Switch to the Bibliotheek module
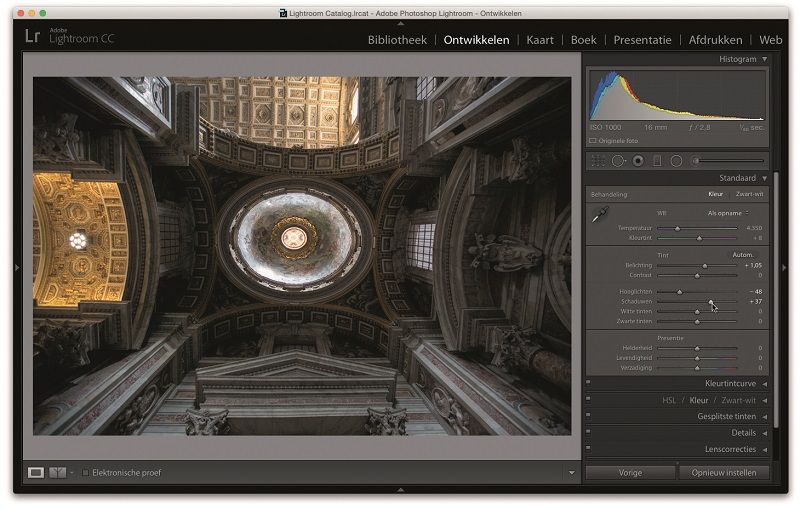The image size is (800, 509). (x=397, y=40)
